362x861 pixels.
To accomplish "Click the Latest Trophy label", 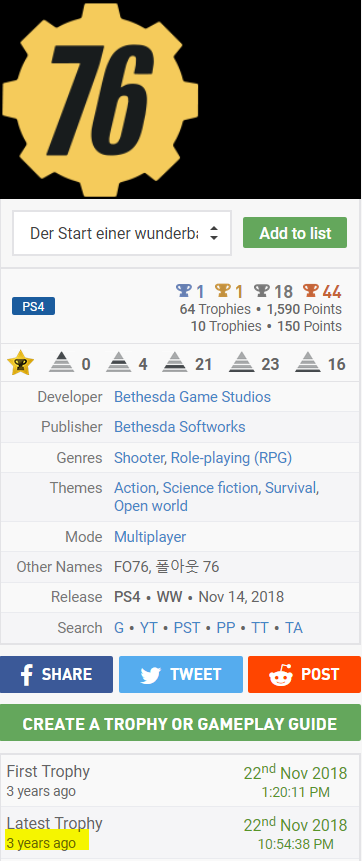I will pyautogui.click(x=54, y=824).
